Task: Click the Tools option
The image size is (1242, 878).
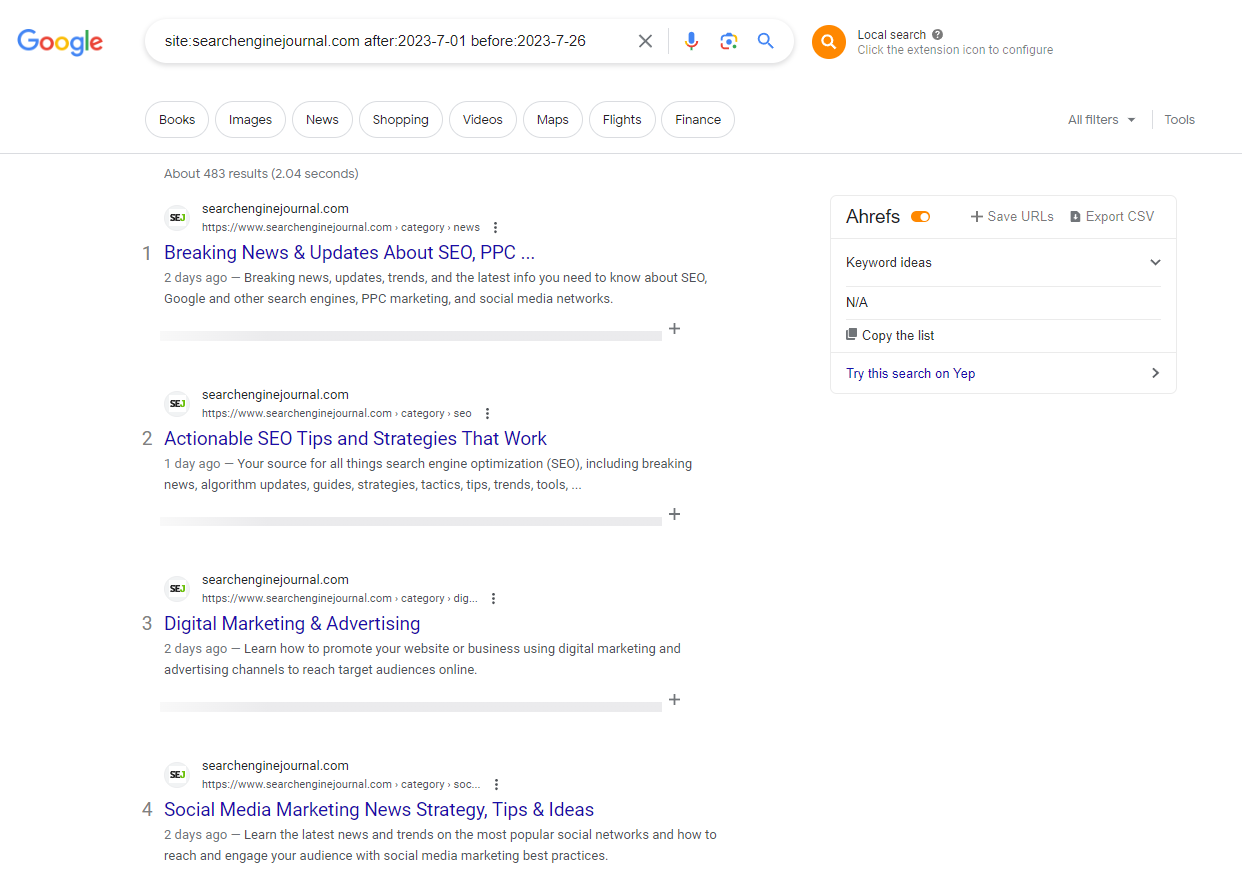Action: coord(1179,119)
